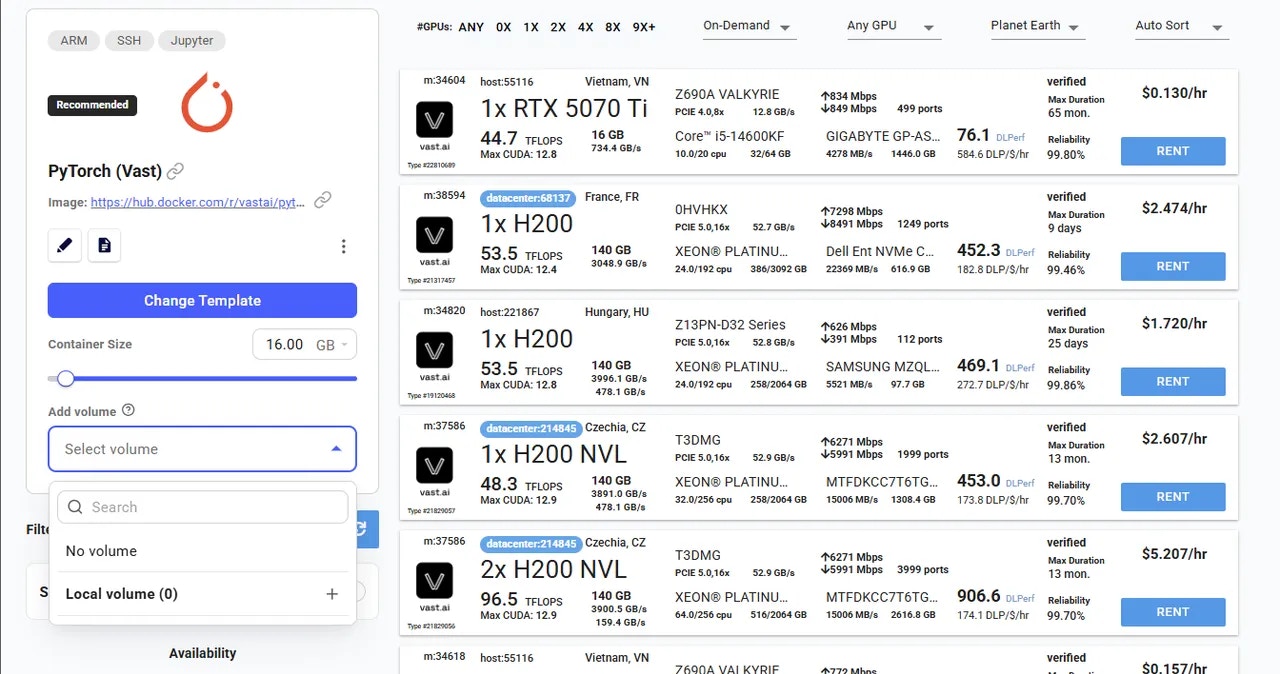Click link icon beside Docker image URL
Screen dimensions: 1280x674
click(x=322, y=201)
